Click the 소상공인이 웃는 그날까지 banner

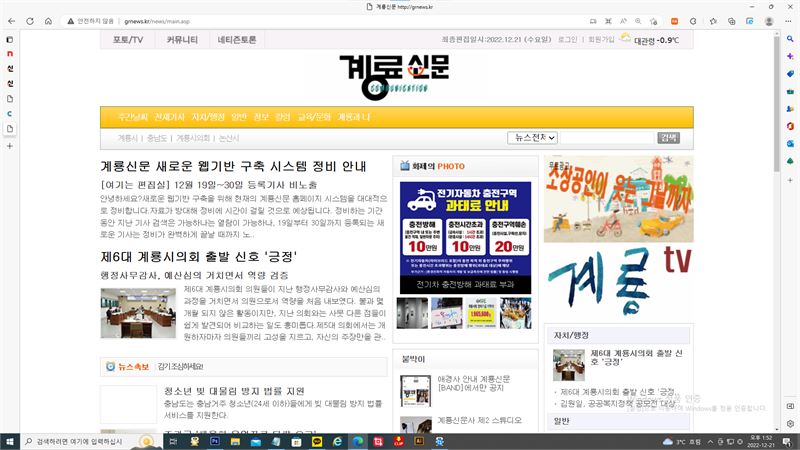[618, 199]
